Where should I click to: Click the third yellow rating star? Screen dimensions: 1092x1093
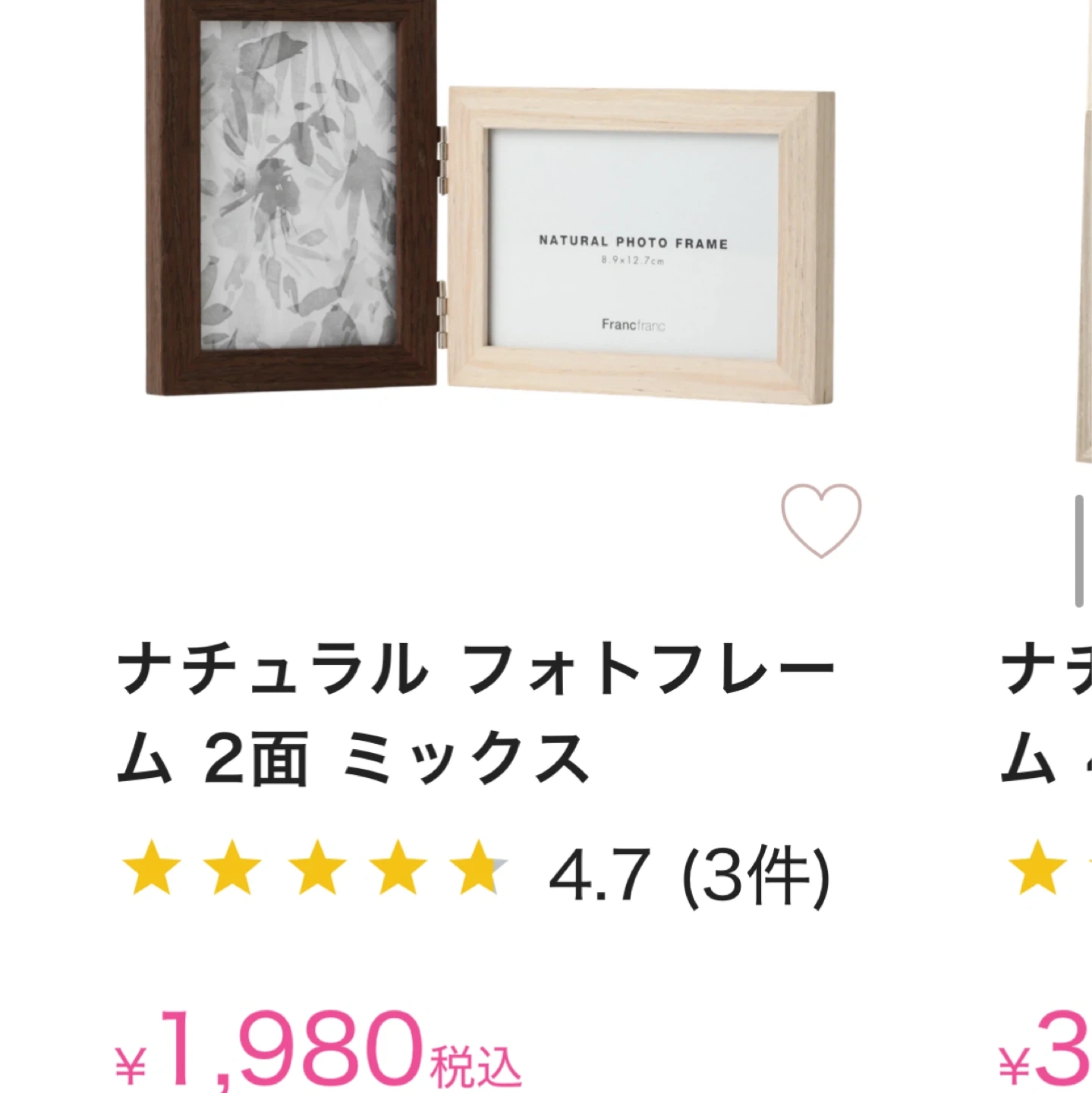click(x=317, y=868)
